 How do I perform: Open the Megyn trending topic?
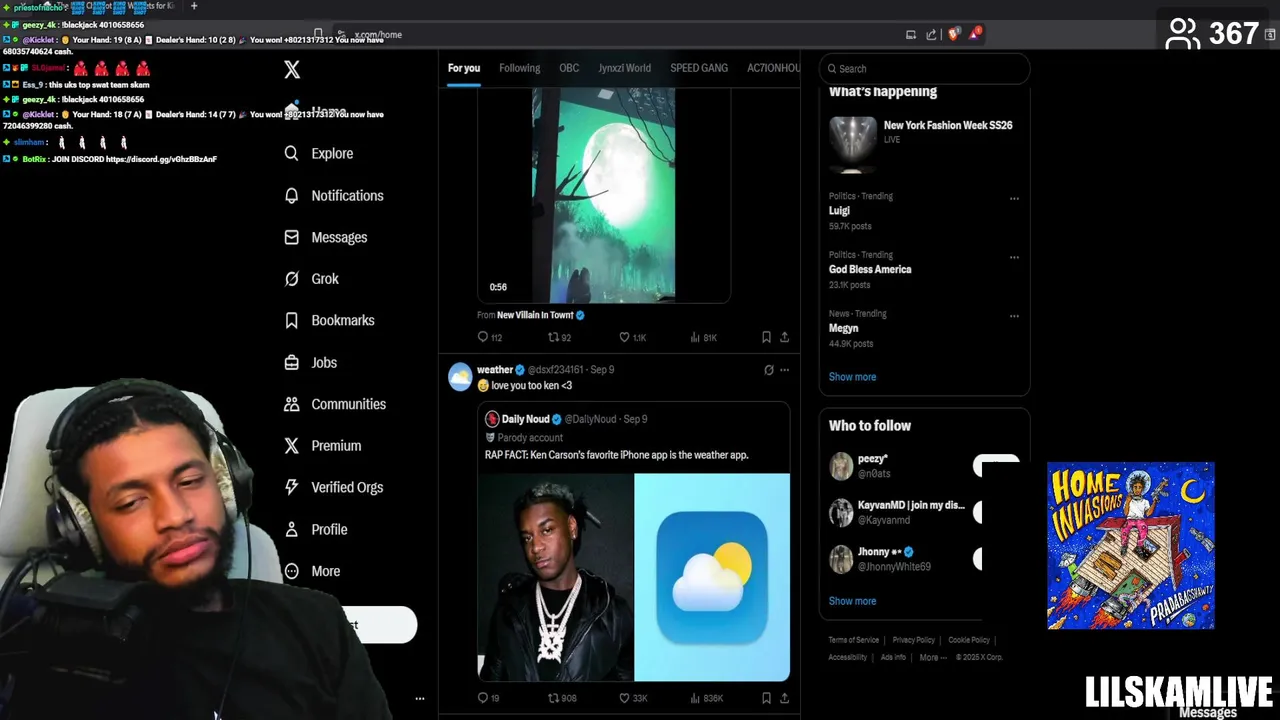coord(843,328)
